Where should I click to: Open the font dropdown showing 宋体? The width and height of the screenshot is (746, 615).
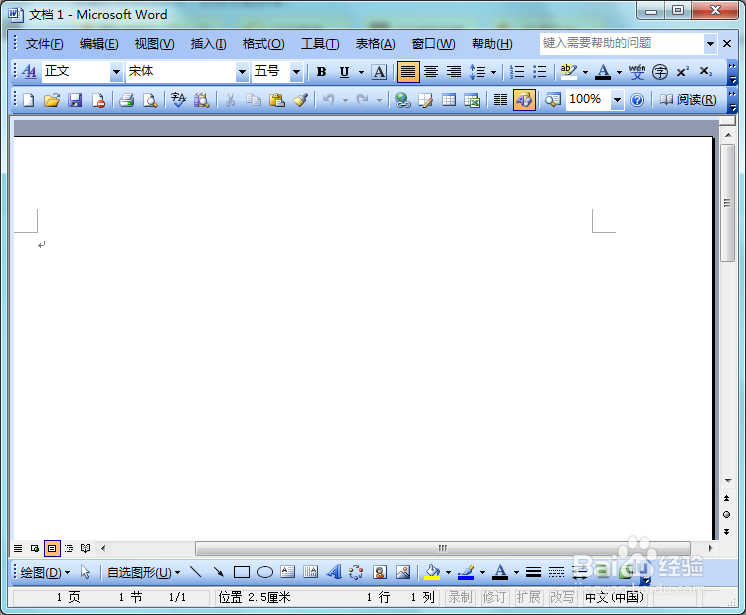(242, 72)
